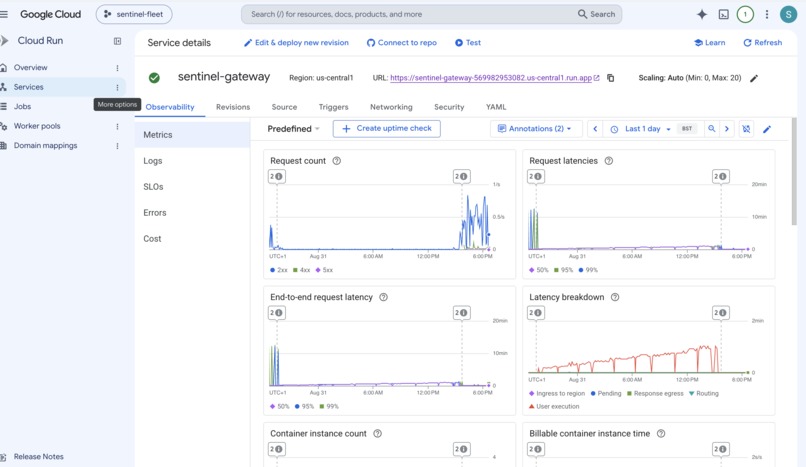Toggle Routing series in Latency breakdown legend
Viewport: 806px width, 467px height.
(704, 394)
